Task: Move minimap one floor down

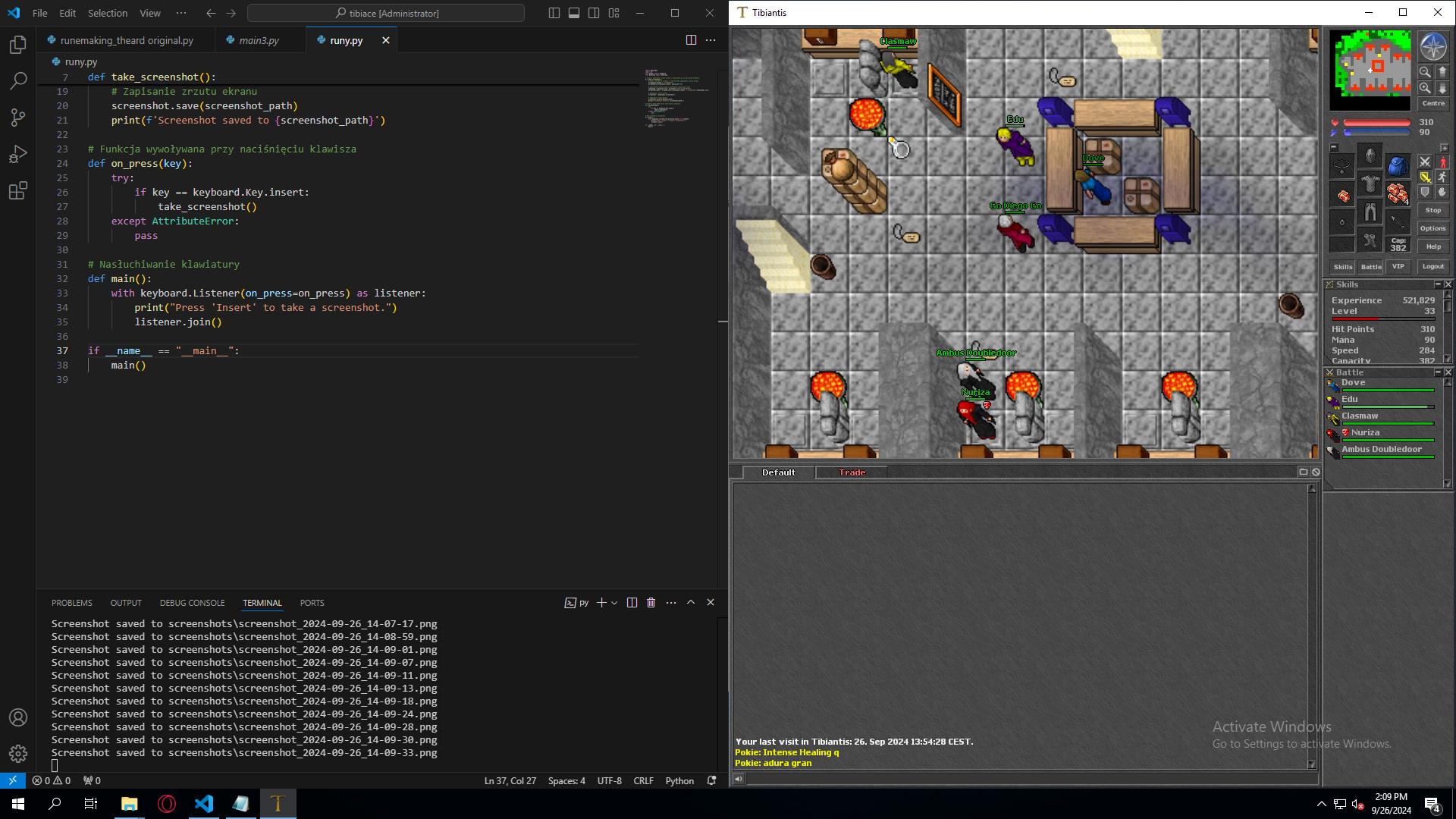Action: point(1442,88)
